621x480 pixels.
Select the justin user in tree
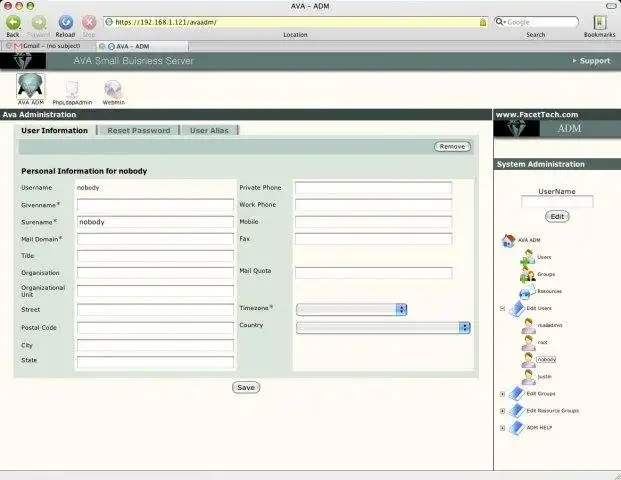(x=545, y=377)
